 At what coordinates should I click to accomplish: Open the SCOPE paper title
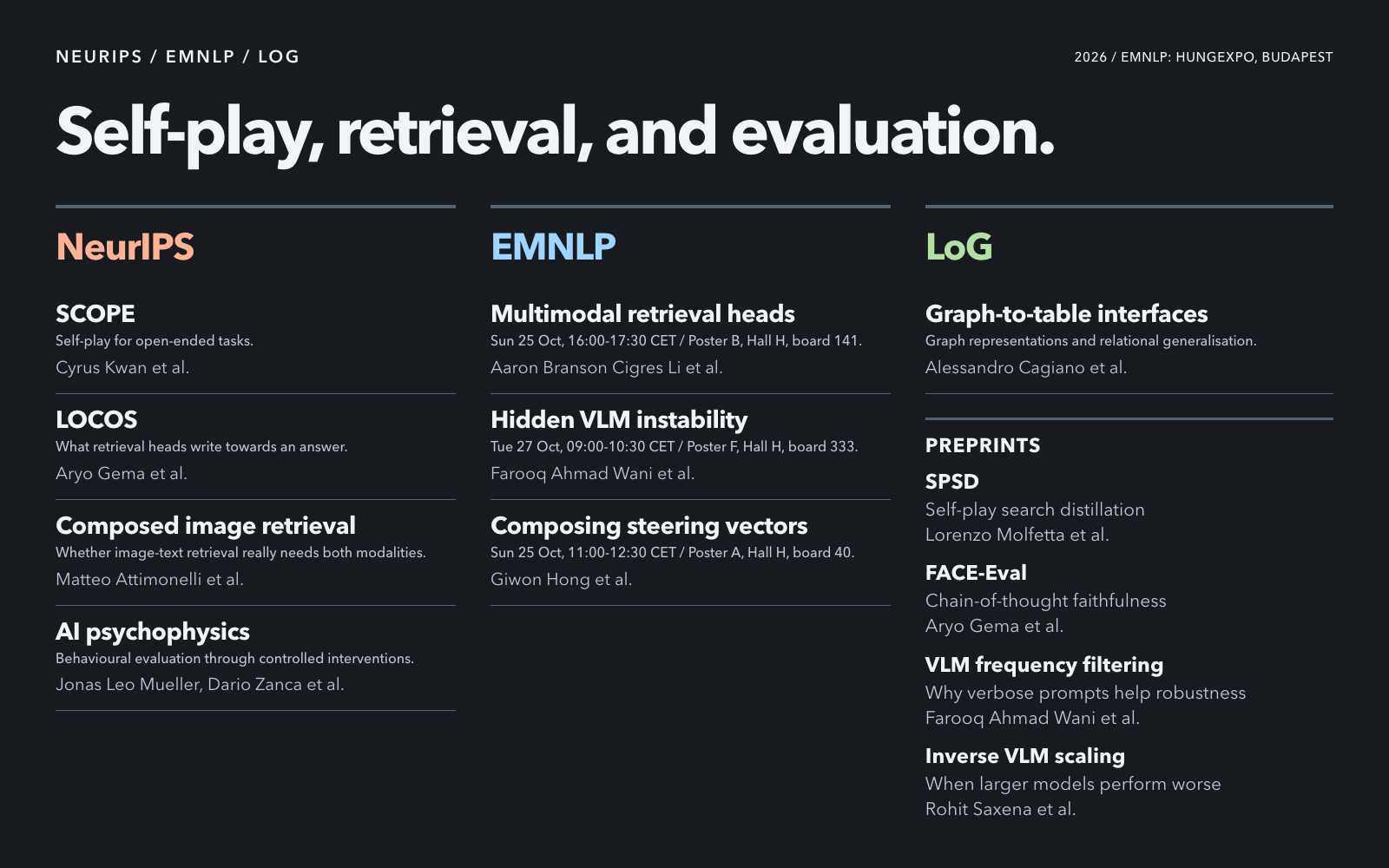click(x=95, y=313)
